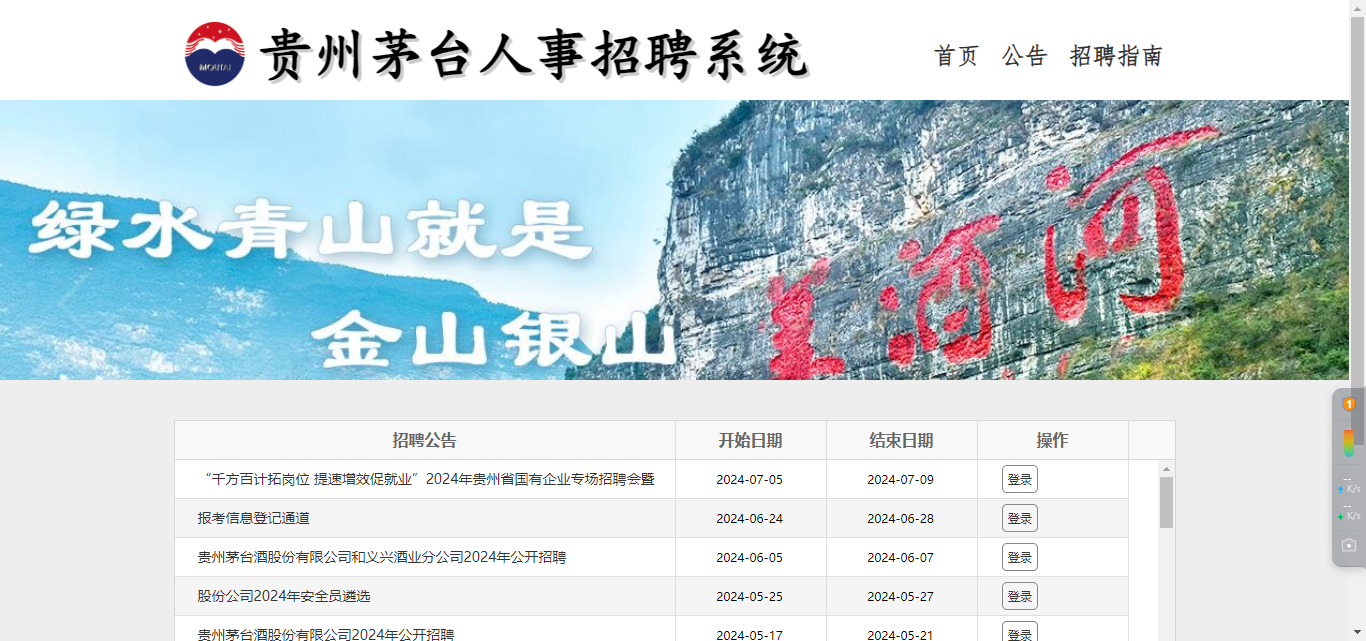Screen dimensions: 1366x641
Task: Open the 公告 navigation item
Action: [1024, 56]
